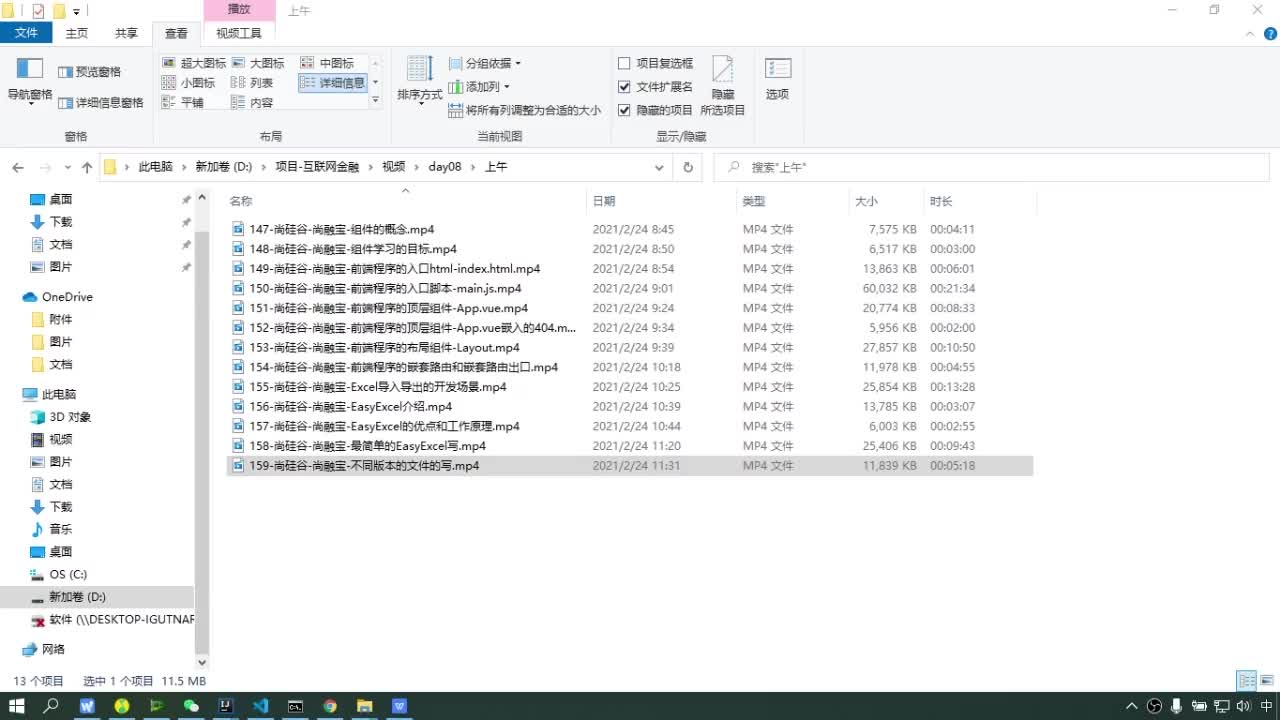Select Tiles (平铺) layout
The height and width of the screenshot is (720, 1280).
(183, 102)
